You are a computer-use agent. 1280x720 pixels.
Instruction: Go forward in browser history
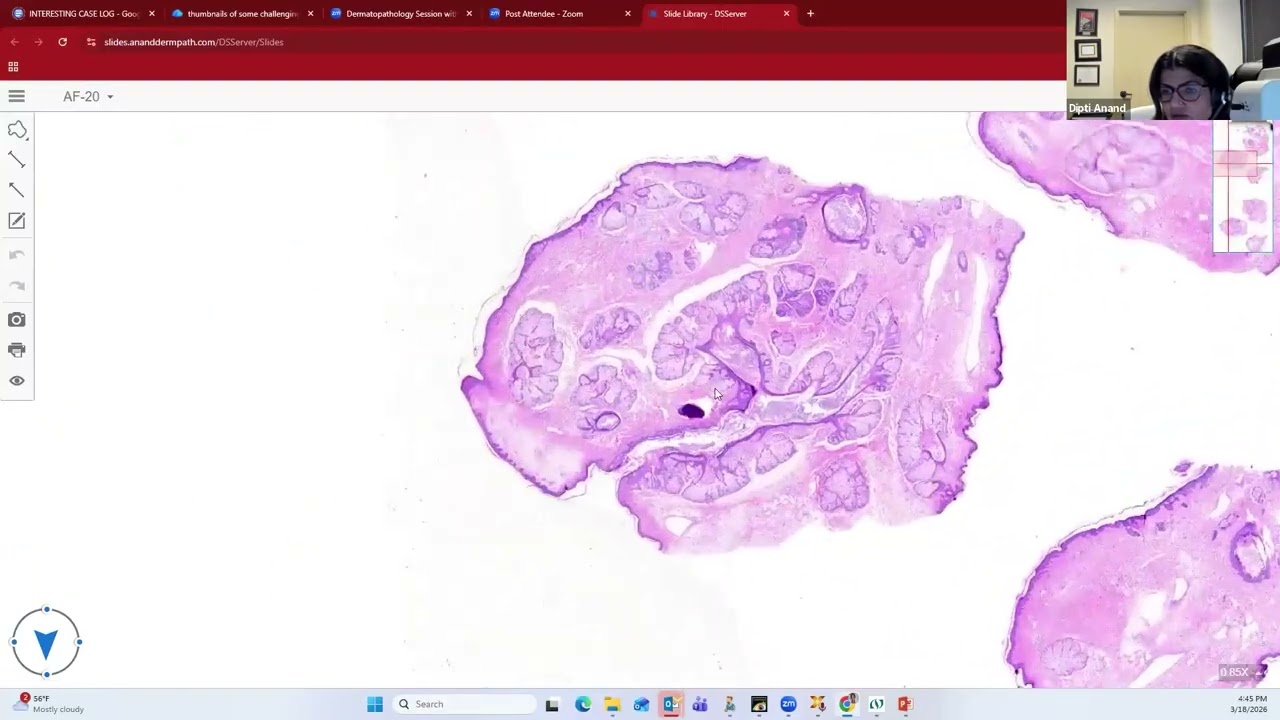[38, 42]
